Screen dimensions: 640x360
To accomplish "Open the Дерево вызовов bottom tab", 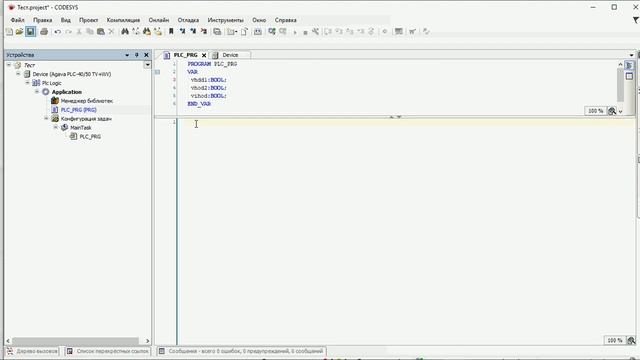I will (32, 351).
